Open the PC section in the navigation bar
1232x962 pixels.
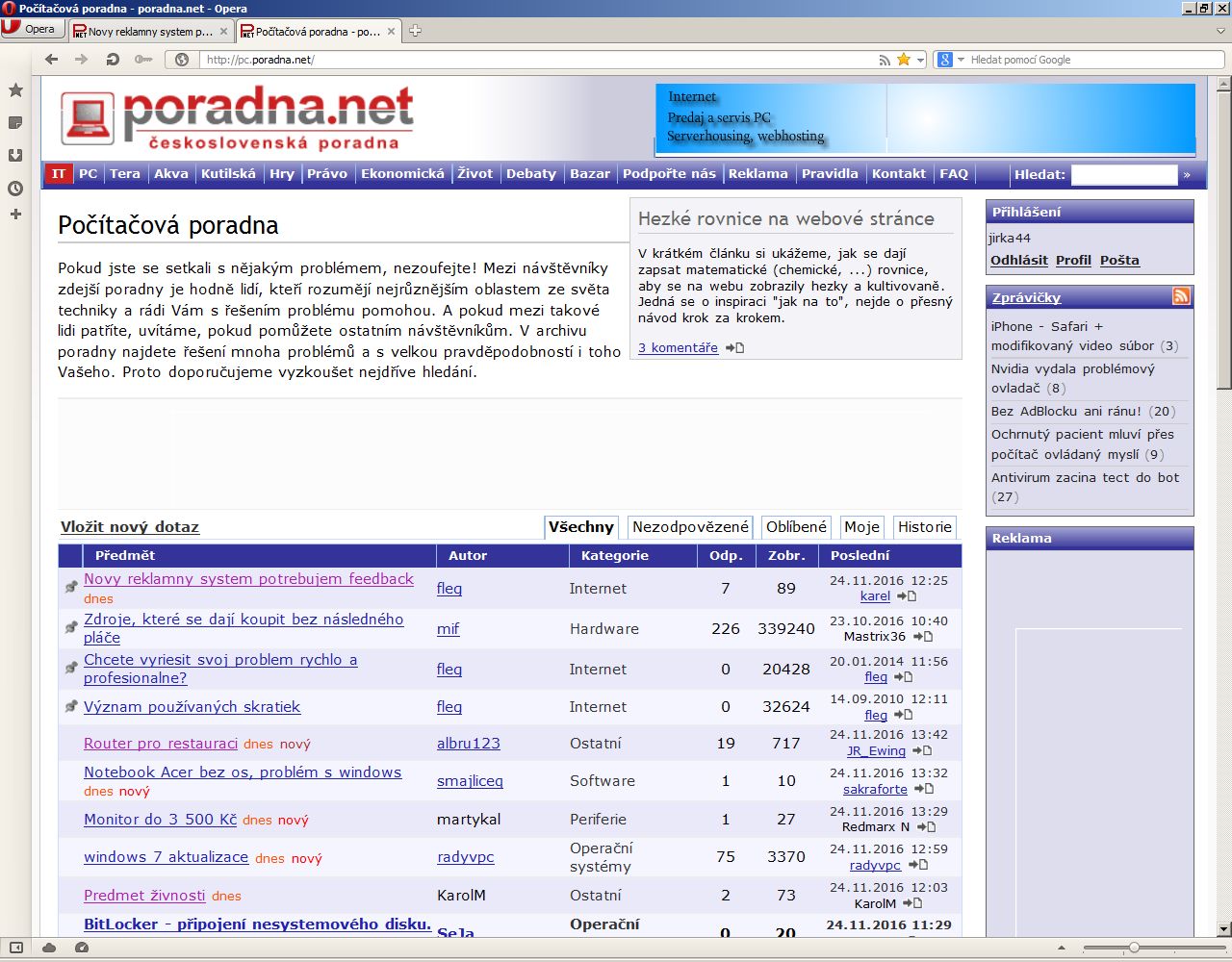tap(89, 174)
